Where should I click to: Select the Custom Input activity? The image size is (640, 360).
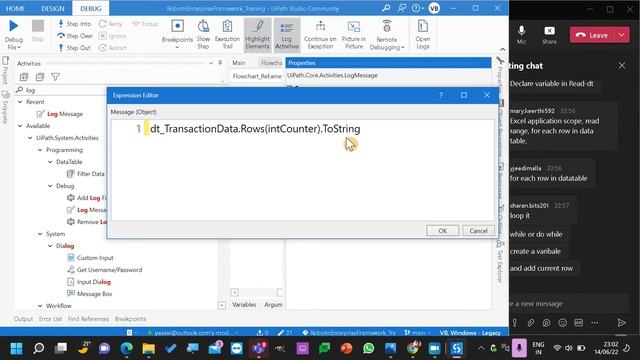tap(91, 258)
